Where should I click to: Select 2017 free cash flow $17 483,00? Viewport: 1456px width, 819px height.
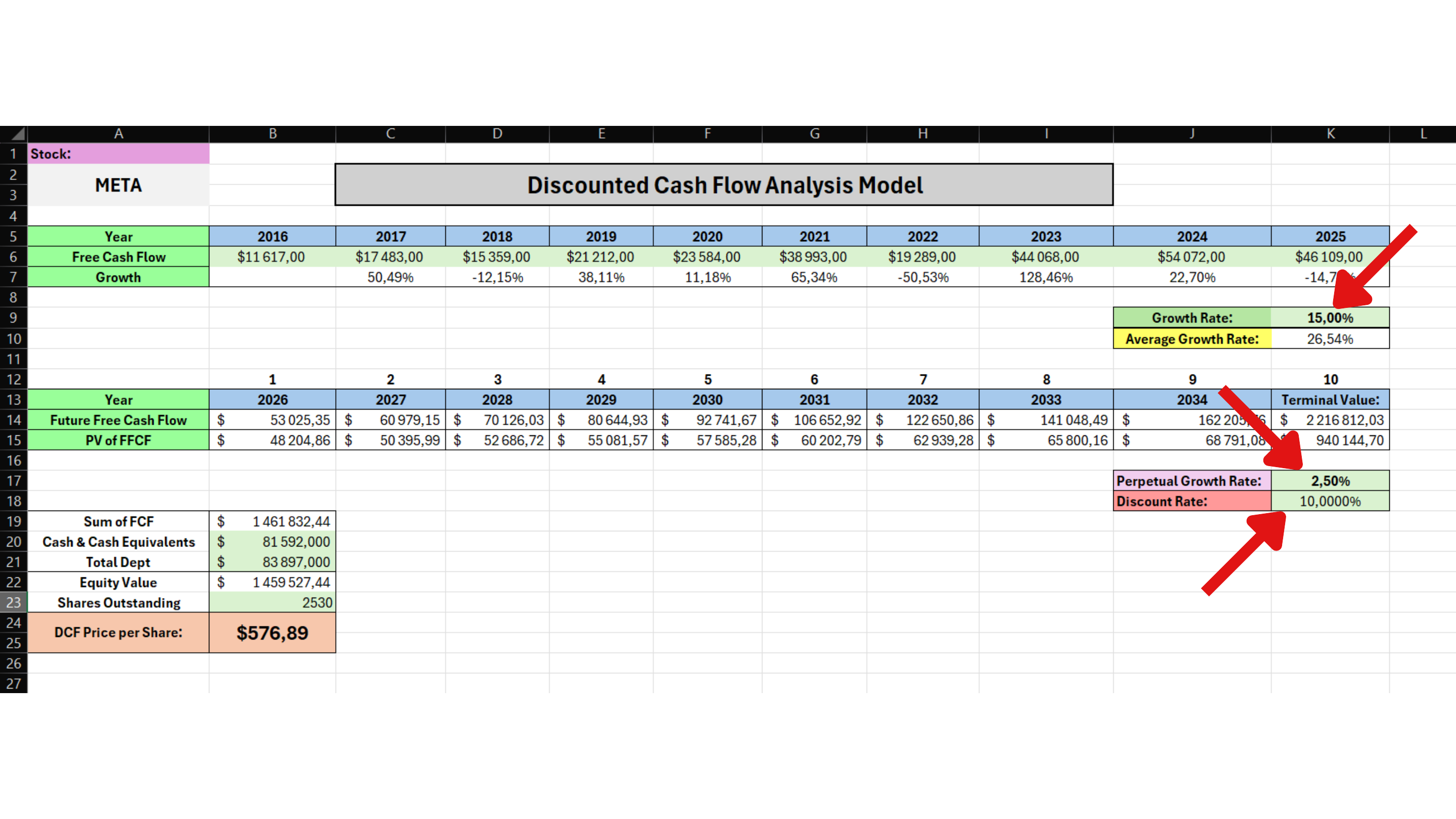(x=391, y=257)
